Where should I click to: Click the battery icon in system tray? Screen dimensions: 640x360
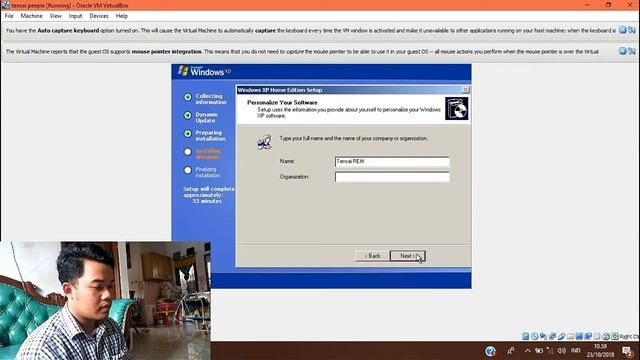(x=539, y=351)
